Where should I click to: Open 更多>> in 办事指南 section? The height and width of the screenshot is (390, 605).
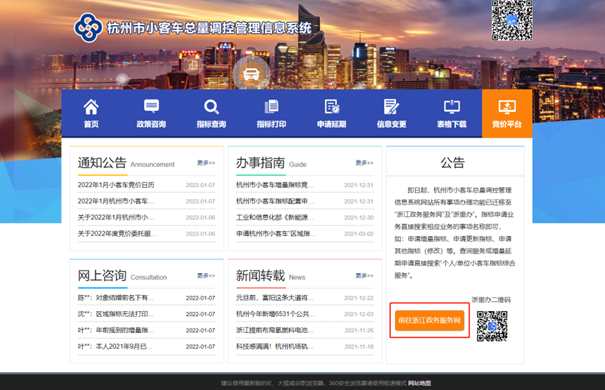tap(364, 163)
